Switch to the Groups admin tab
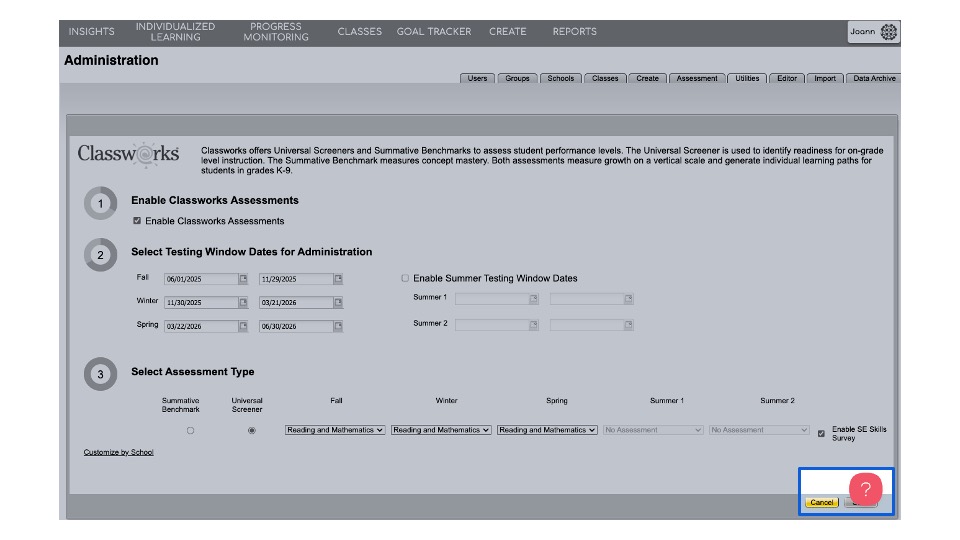 [x=517, y=78]
